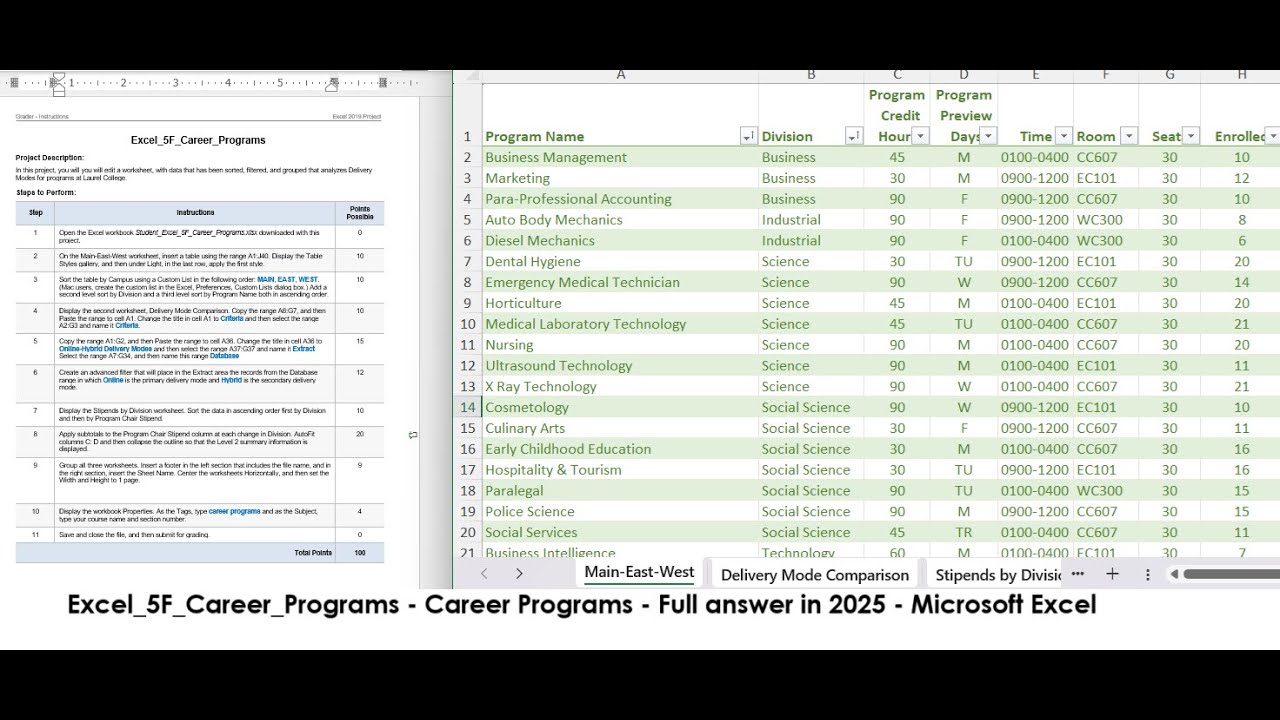Select column D header

(964, 75)
